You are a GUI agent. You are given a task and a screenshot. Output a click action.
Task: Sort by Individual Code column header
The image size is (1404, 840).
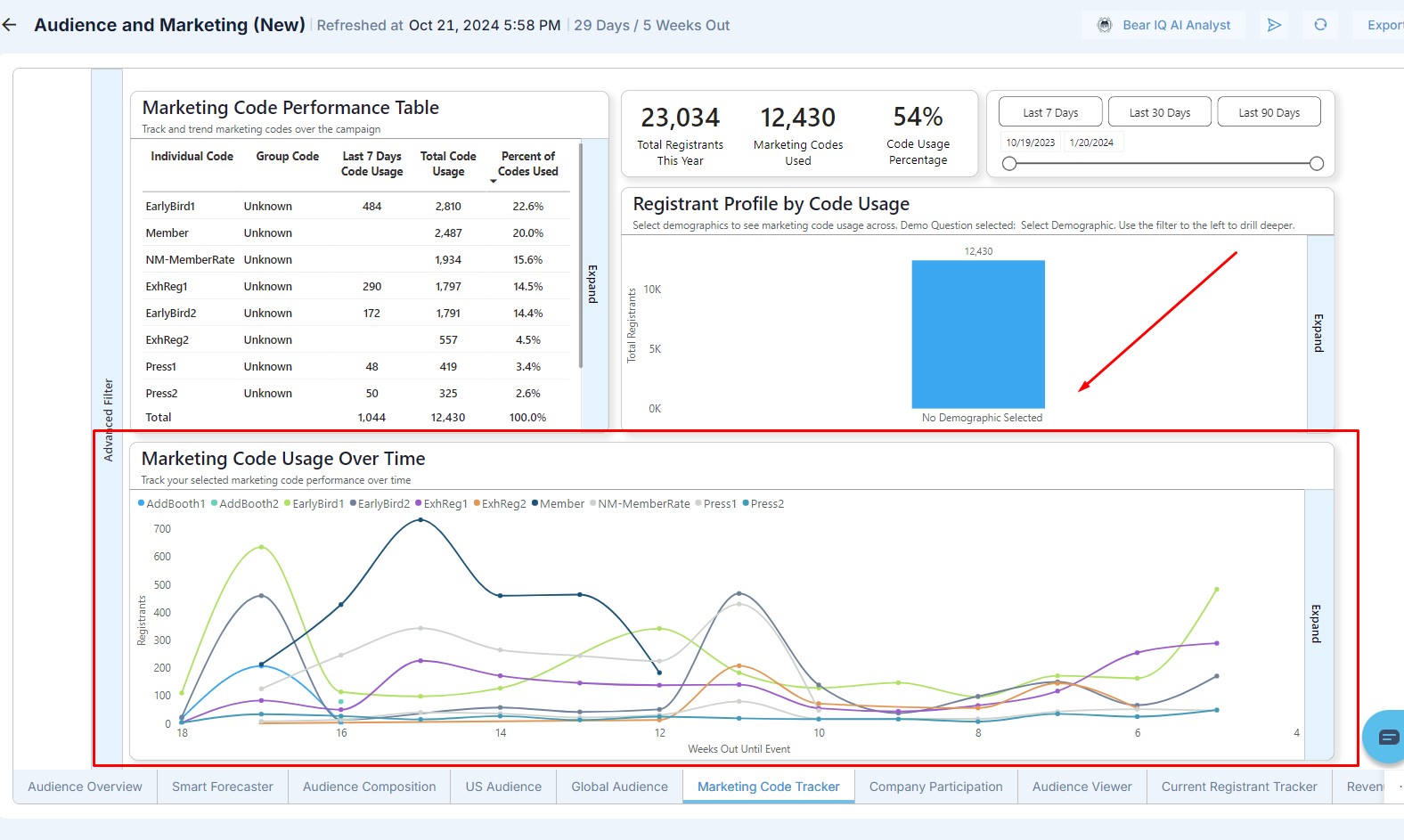click(192, 156)
